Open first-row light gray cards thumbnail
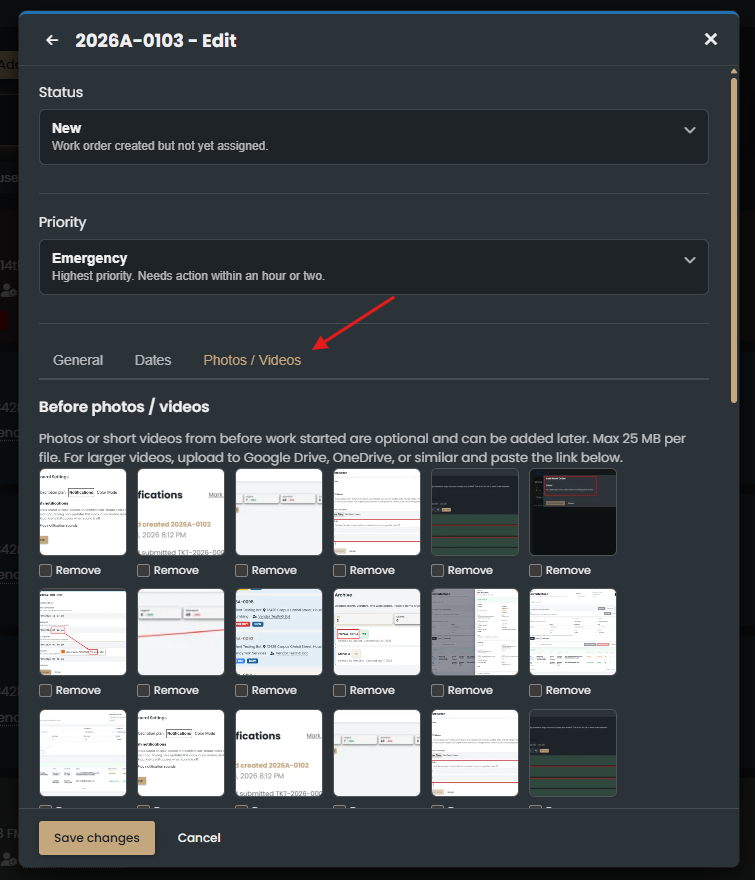The image size is (755, 880). coord(279,512)
